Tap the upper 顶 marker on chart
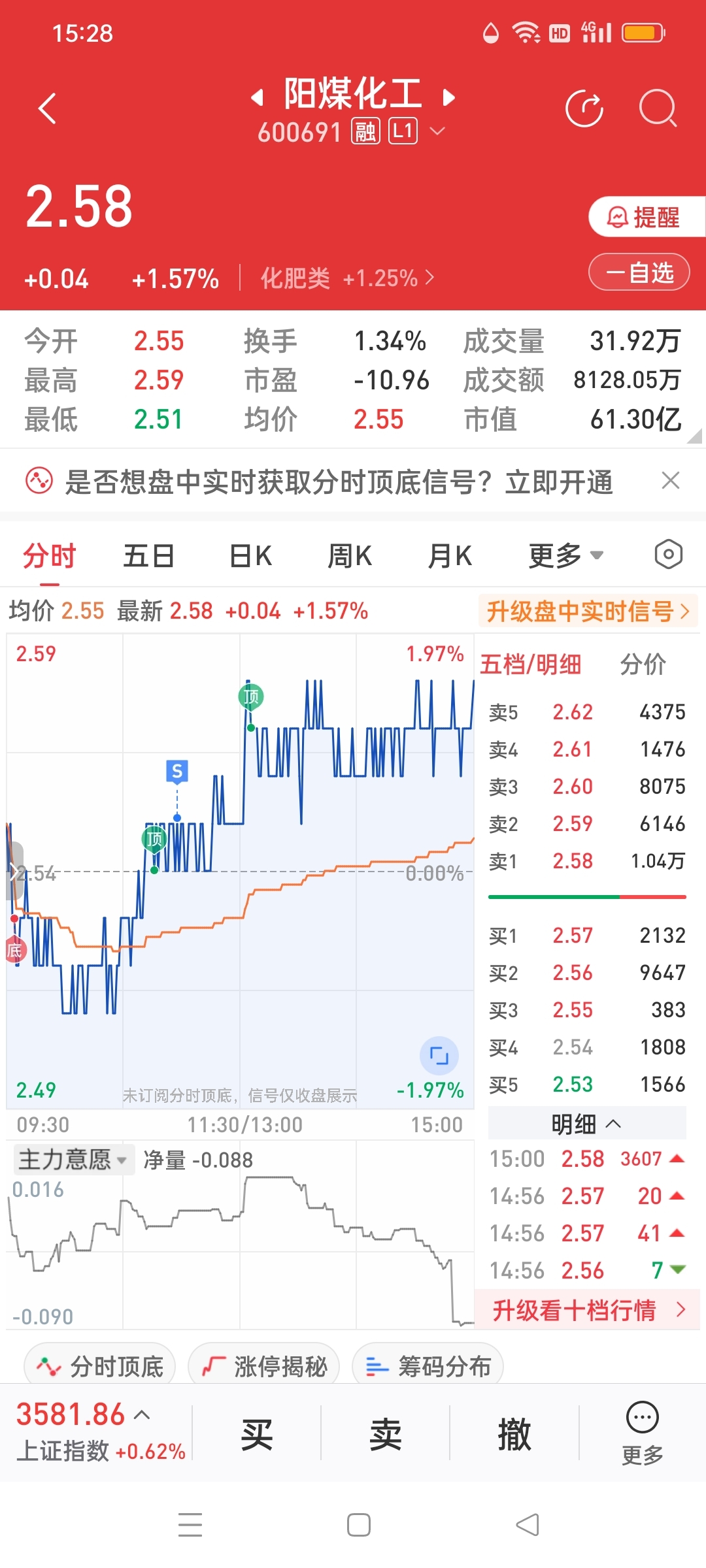Image resolution: width=706 pixels, height=1568 pixels. (x=250, y=696)
